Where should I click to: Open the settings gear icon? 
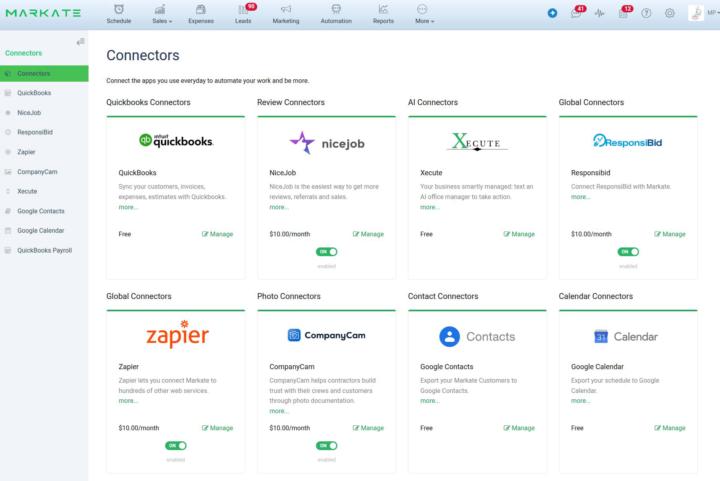tap(669, 13)
